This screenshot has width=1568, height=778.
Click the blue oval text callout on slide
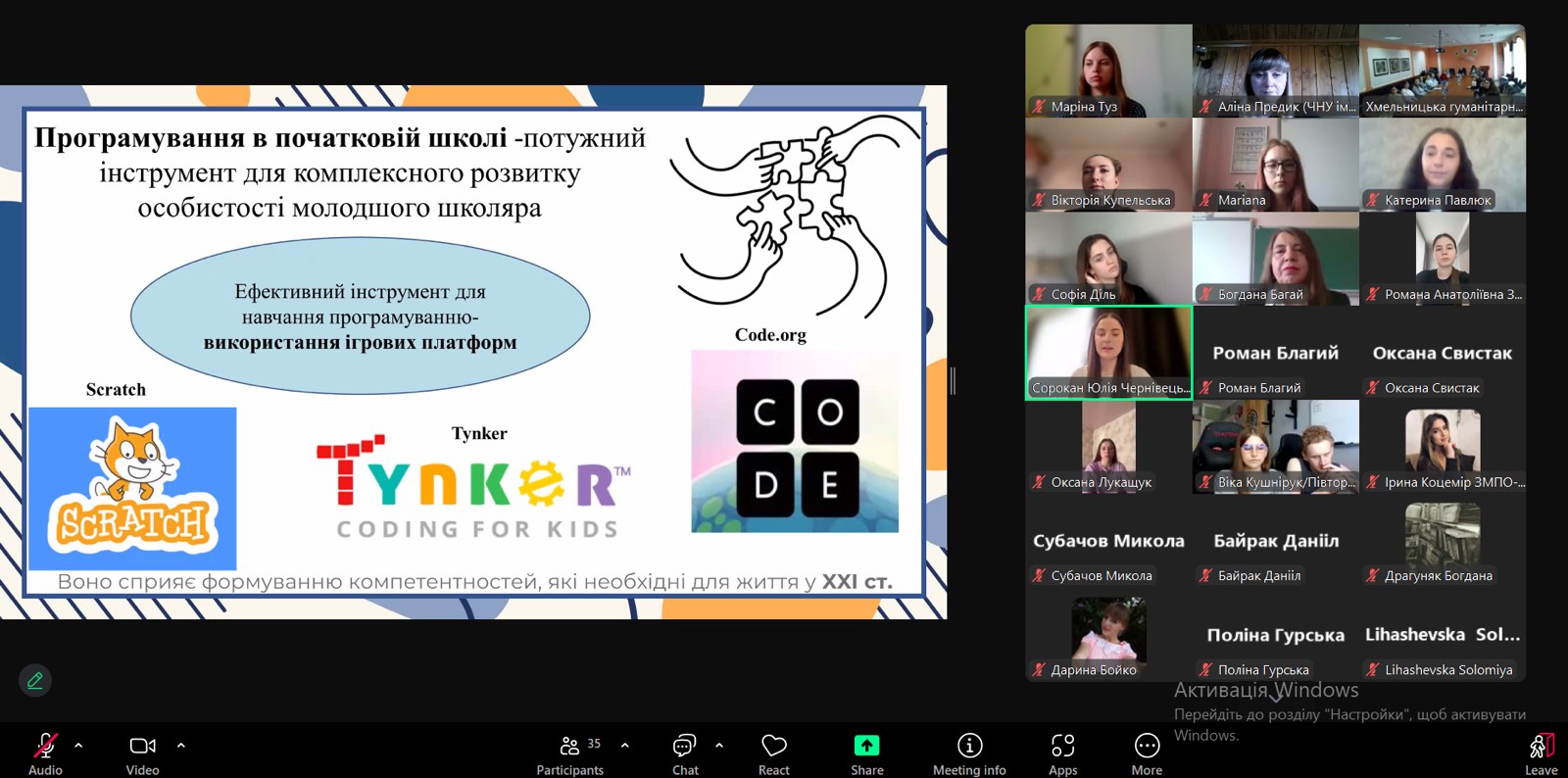361,316
